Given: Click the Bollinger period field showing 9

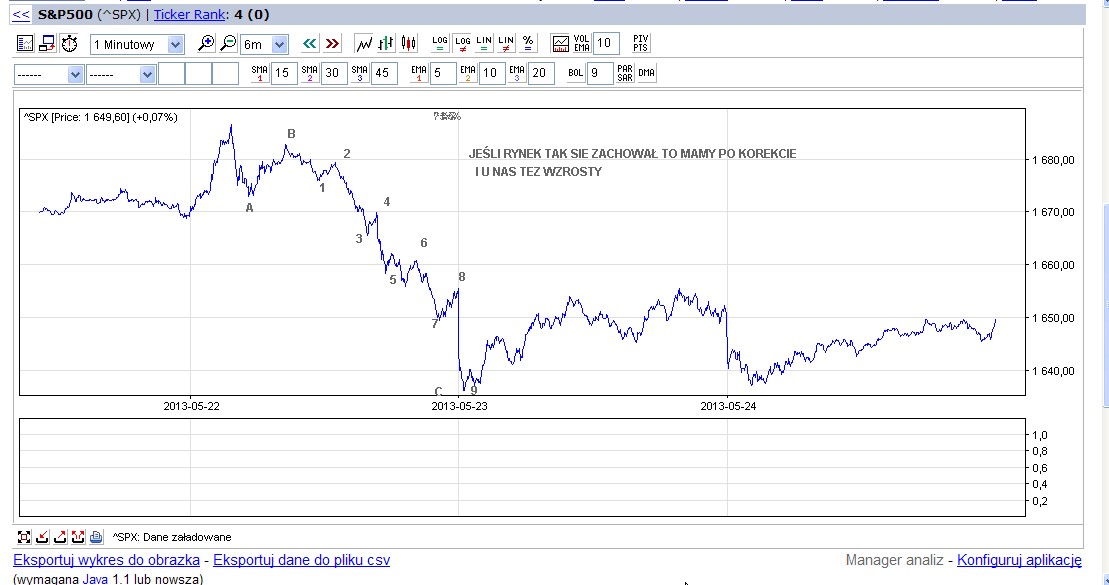Looking at the screenshot, I should click(x=600, y=73).
